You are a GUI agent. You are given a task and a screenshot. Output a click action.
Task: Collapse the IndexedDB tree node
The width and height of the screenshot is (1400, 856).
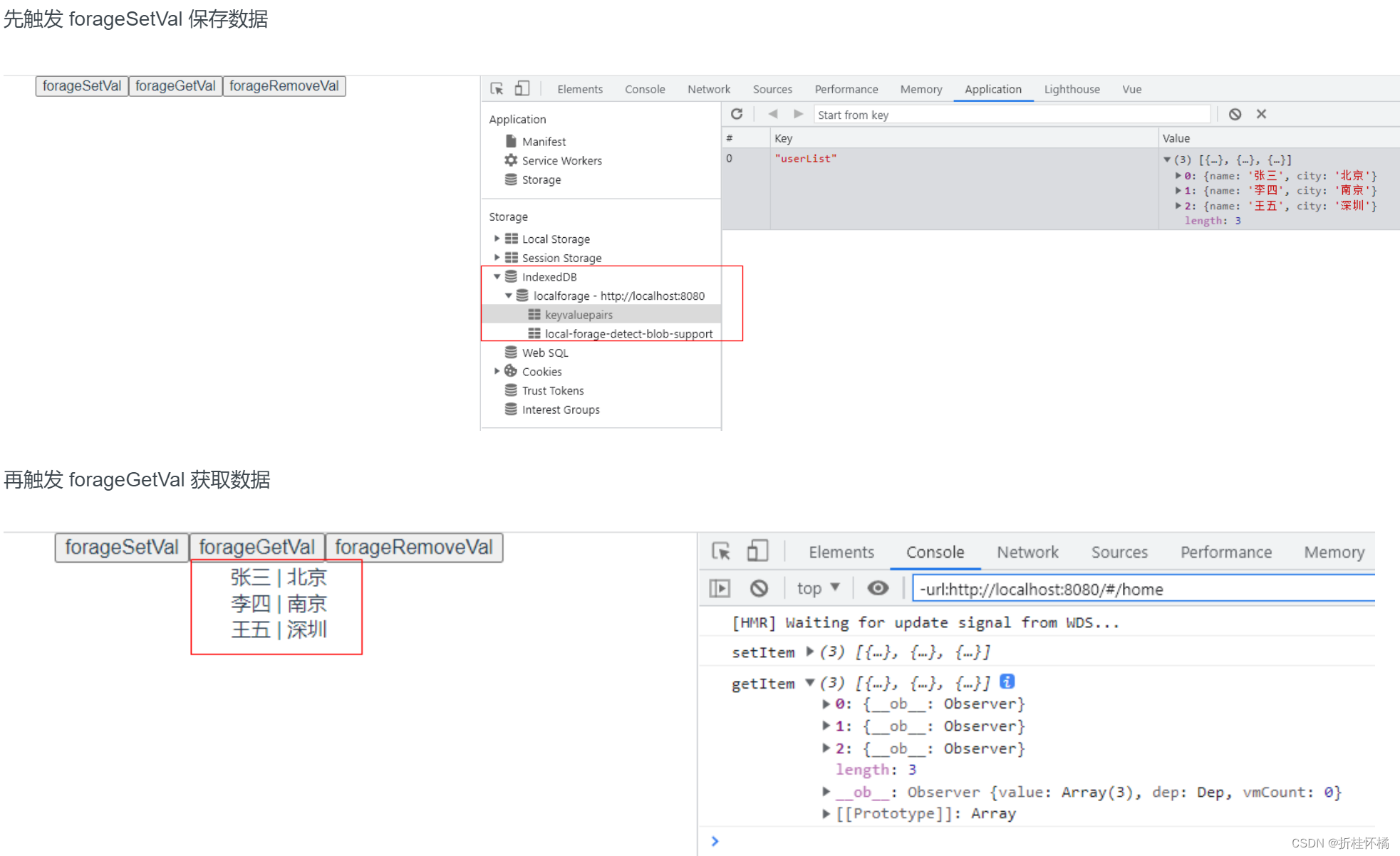[497, 276]
